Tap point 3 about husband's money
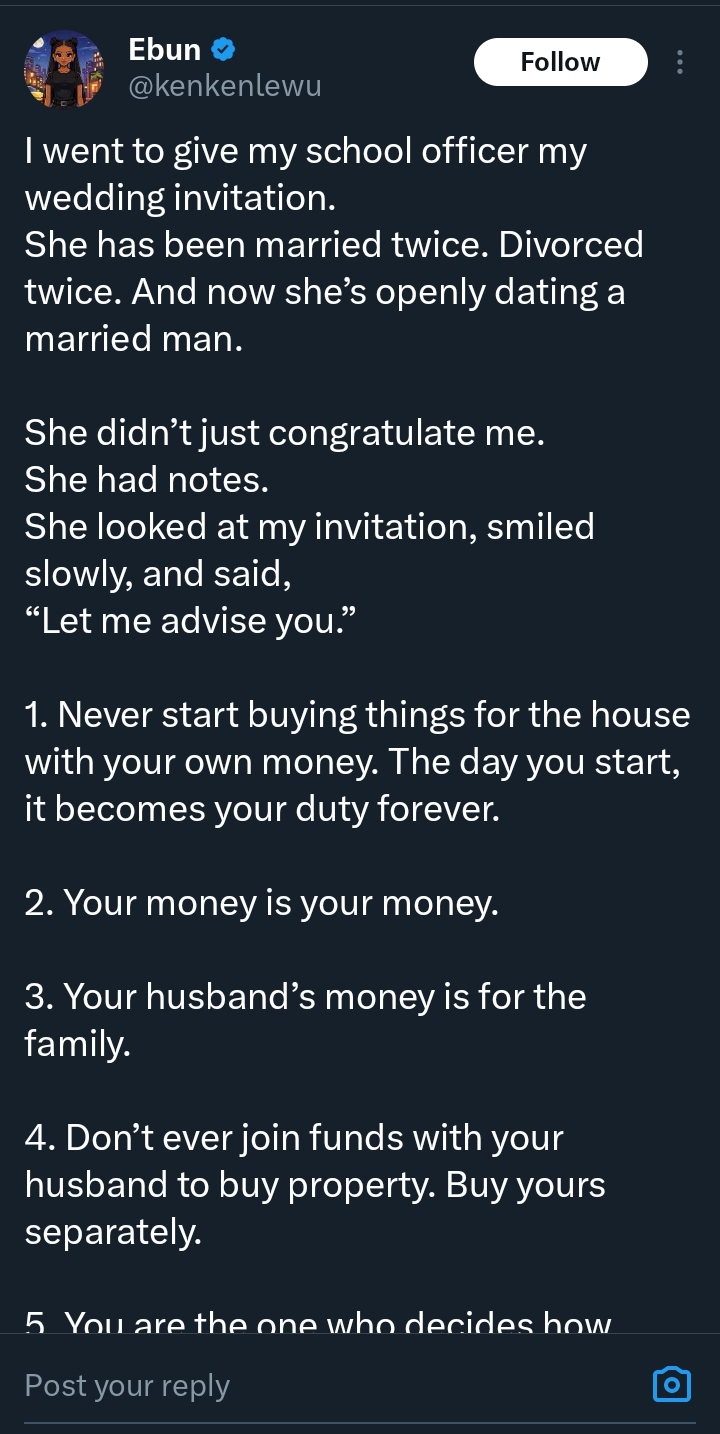The height and width of the screenshot is (1434, 720). click(305, 997)
